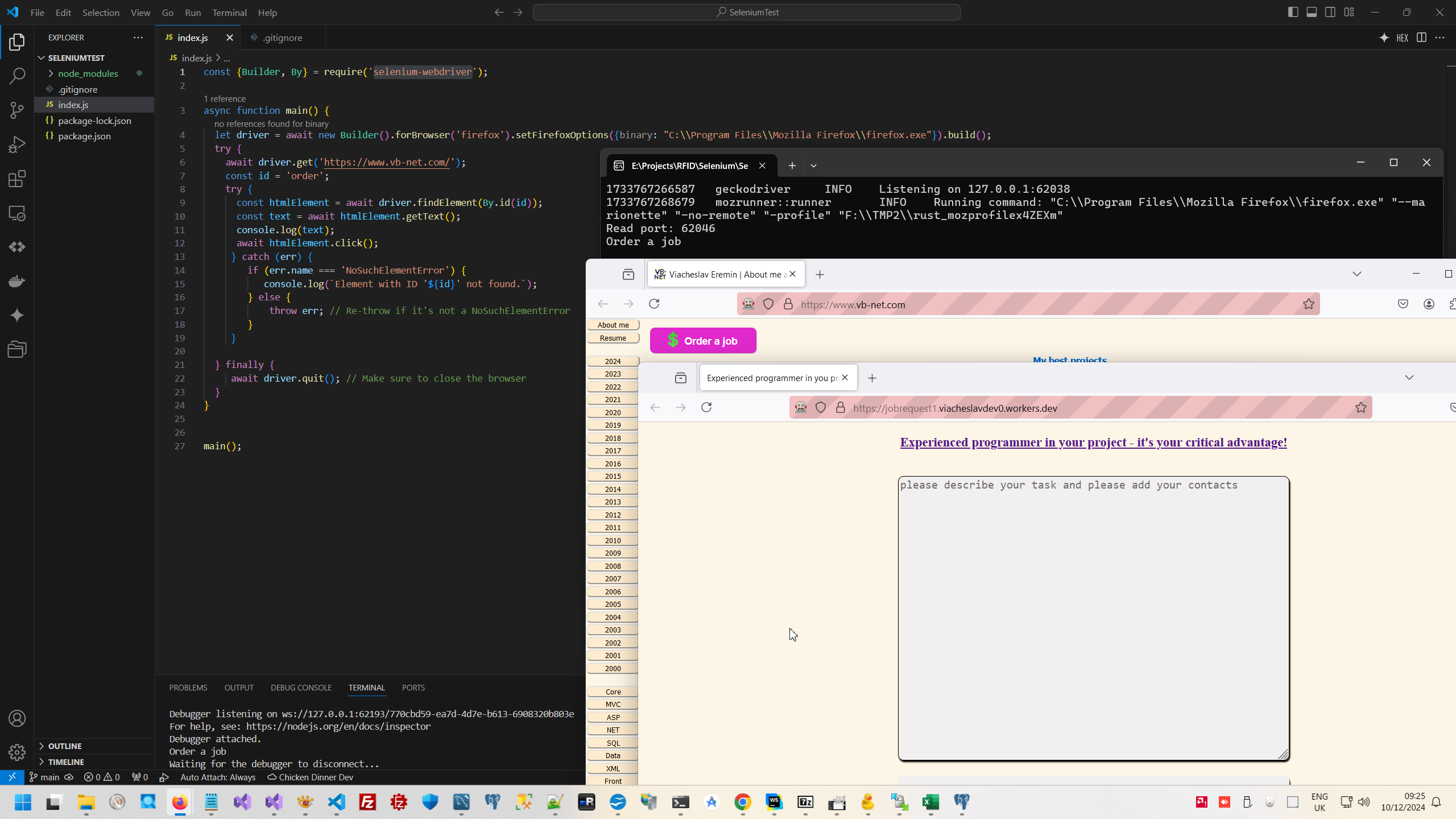Open Source Control view icon
Image resolution: width=1456 pixels, height=819 pixels.
[17, 110]
